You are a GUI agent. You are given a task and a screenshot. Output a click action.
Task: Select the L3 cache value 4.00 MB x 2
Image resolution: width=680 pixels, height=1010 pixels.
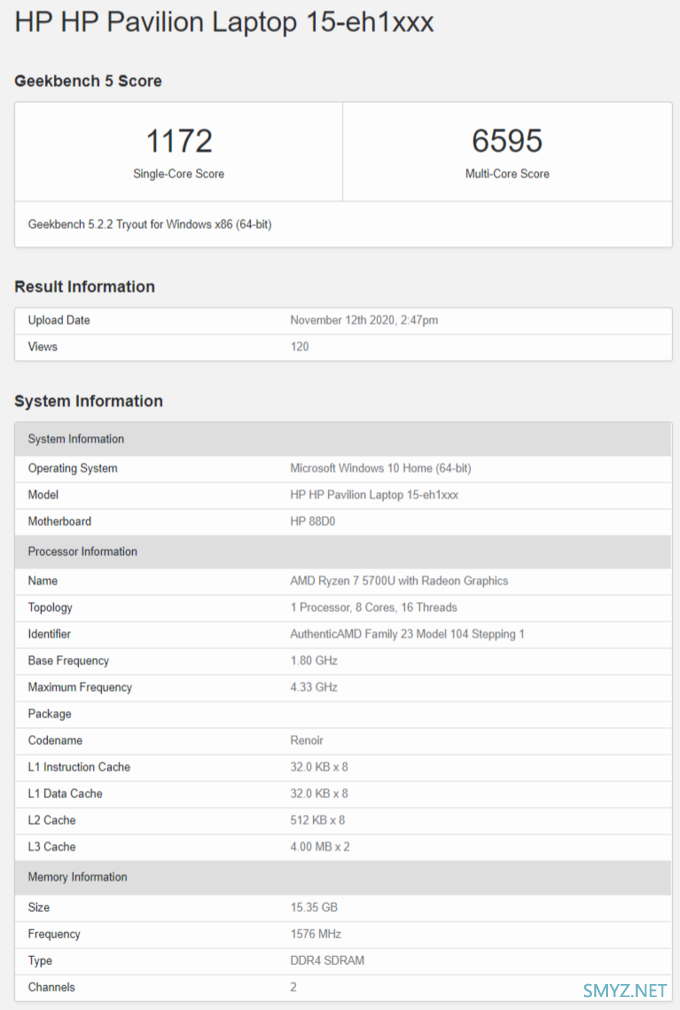[x=320, y=846]
